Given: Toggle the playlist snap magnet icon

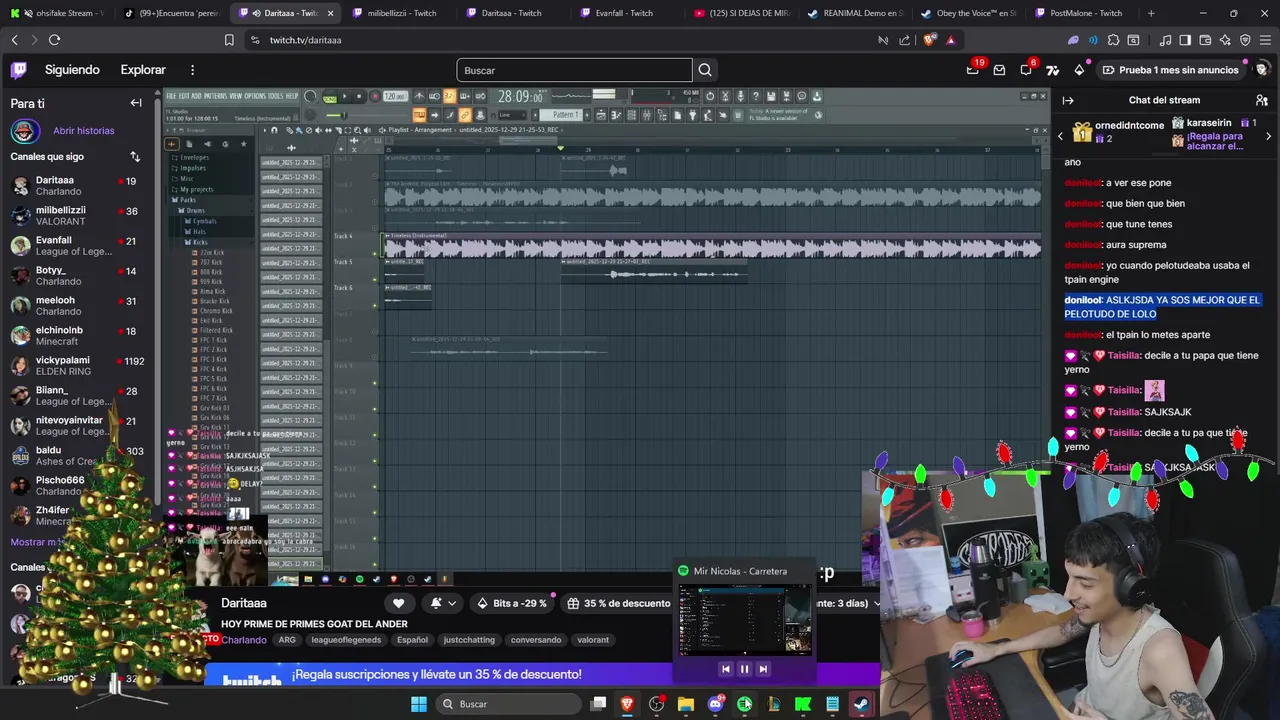Looking at the screenshot, I should pos(274,130).
